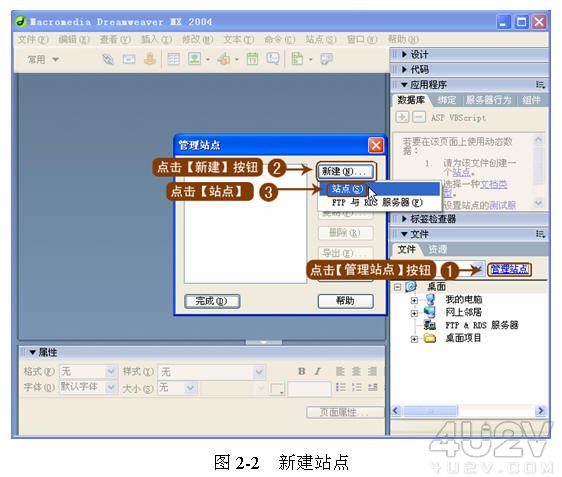The width and height of the screenshot is (562, 477).
Task: Click the 我的电脑 computer icon
Action: pyautogui.click(x=430, y=300)
